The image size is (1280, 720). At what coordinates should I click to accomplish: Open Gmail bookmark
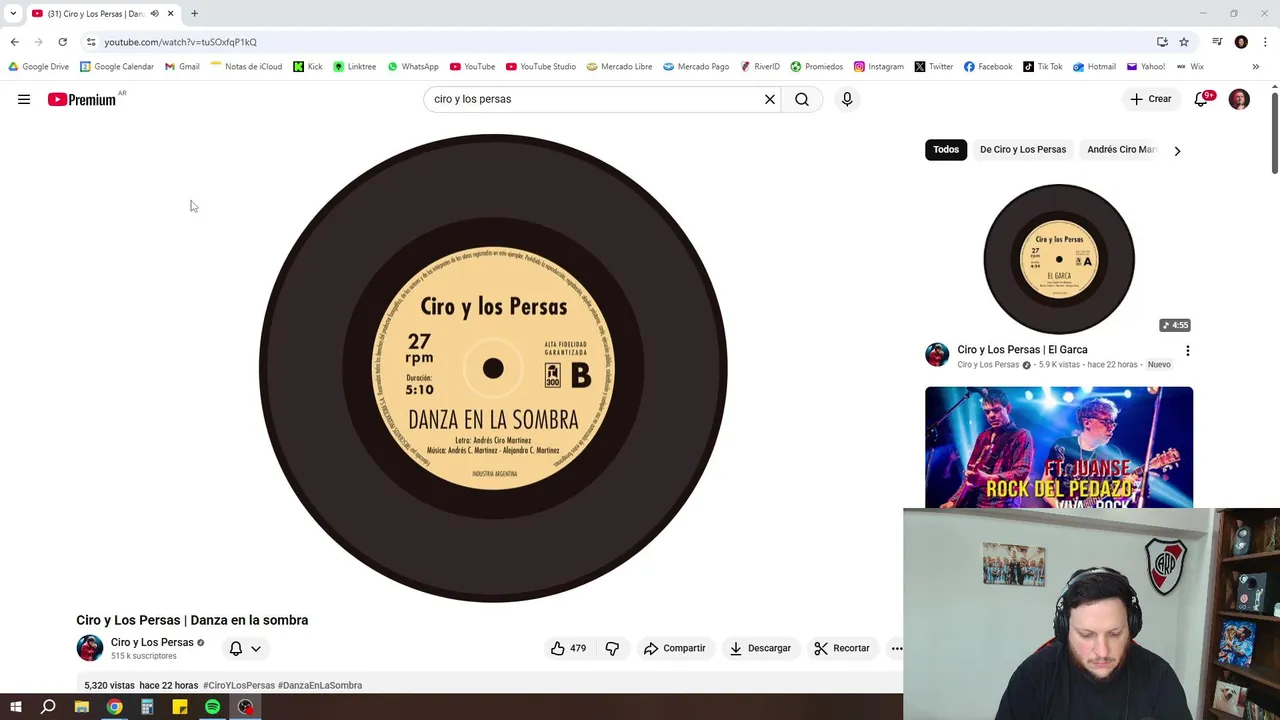tap(182, 67)
